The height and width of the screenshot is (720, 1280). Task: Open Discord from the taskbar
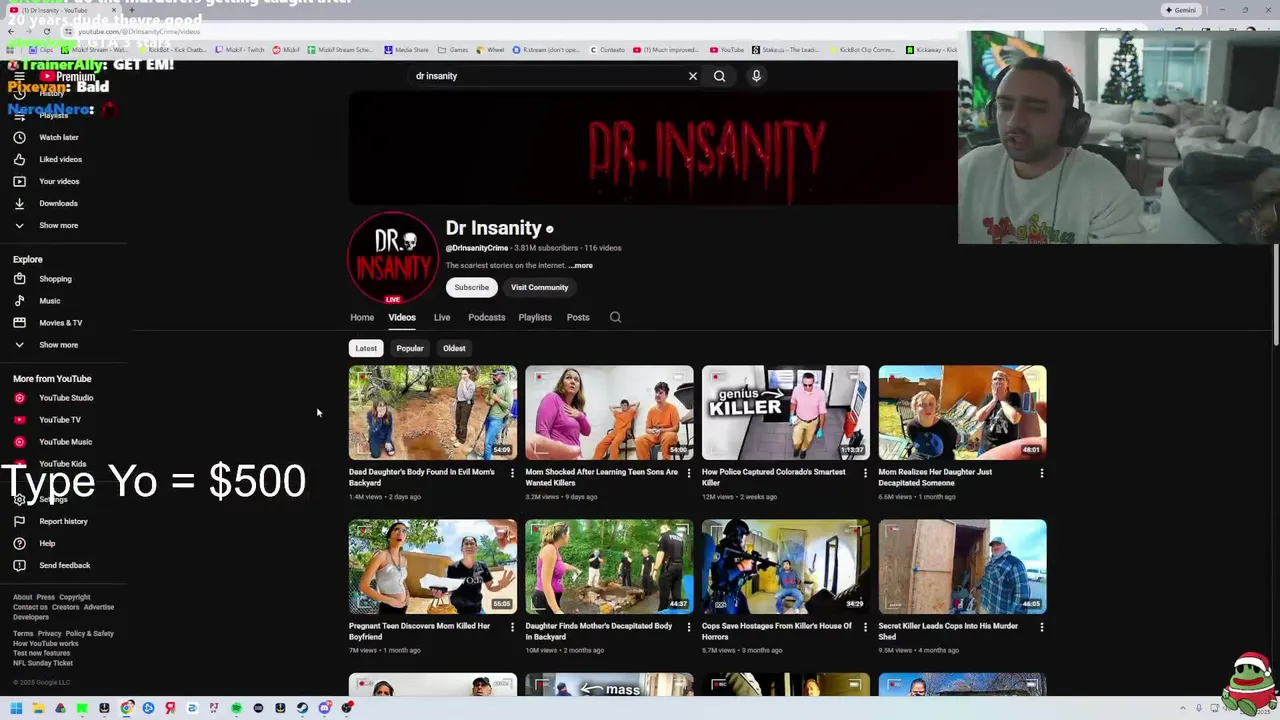(x=324, y=708)
